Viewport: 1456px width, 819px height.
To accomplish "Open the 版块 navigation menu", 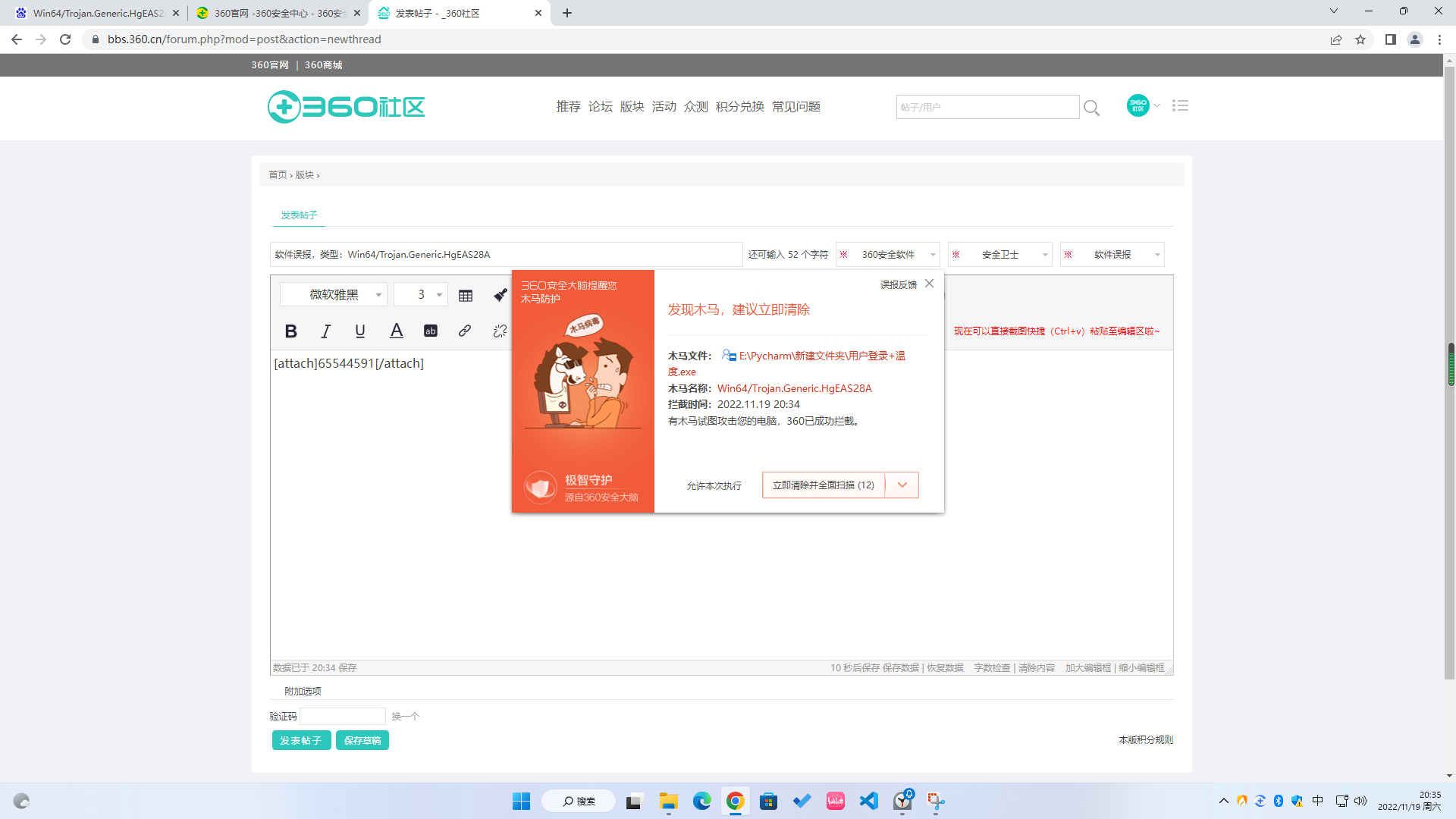I will pyautogui.click(x=632, y=107).
